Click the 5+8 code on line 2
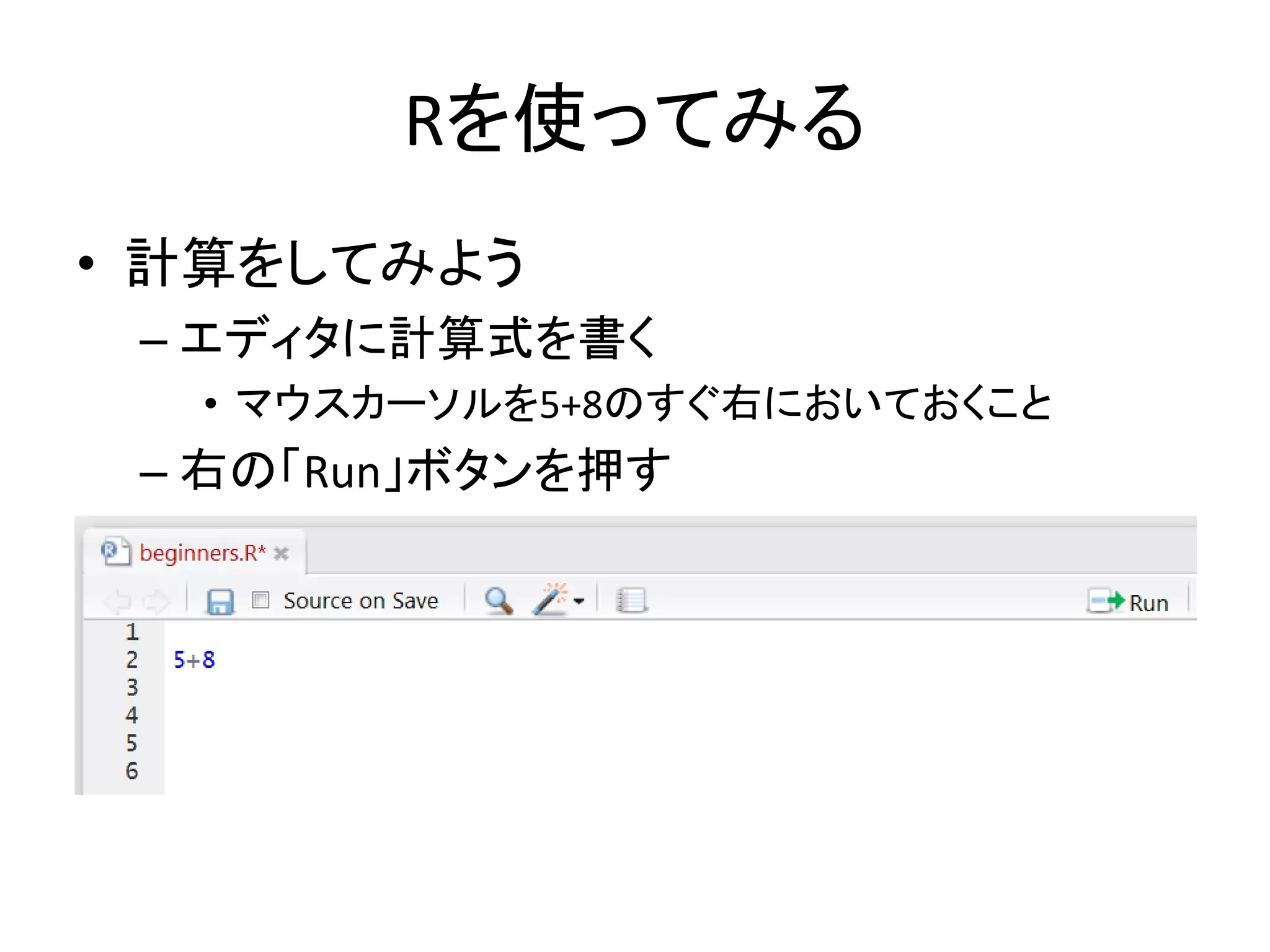 coord(194,660)
